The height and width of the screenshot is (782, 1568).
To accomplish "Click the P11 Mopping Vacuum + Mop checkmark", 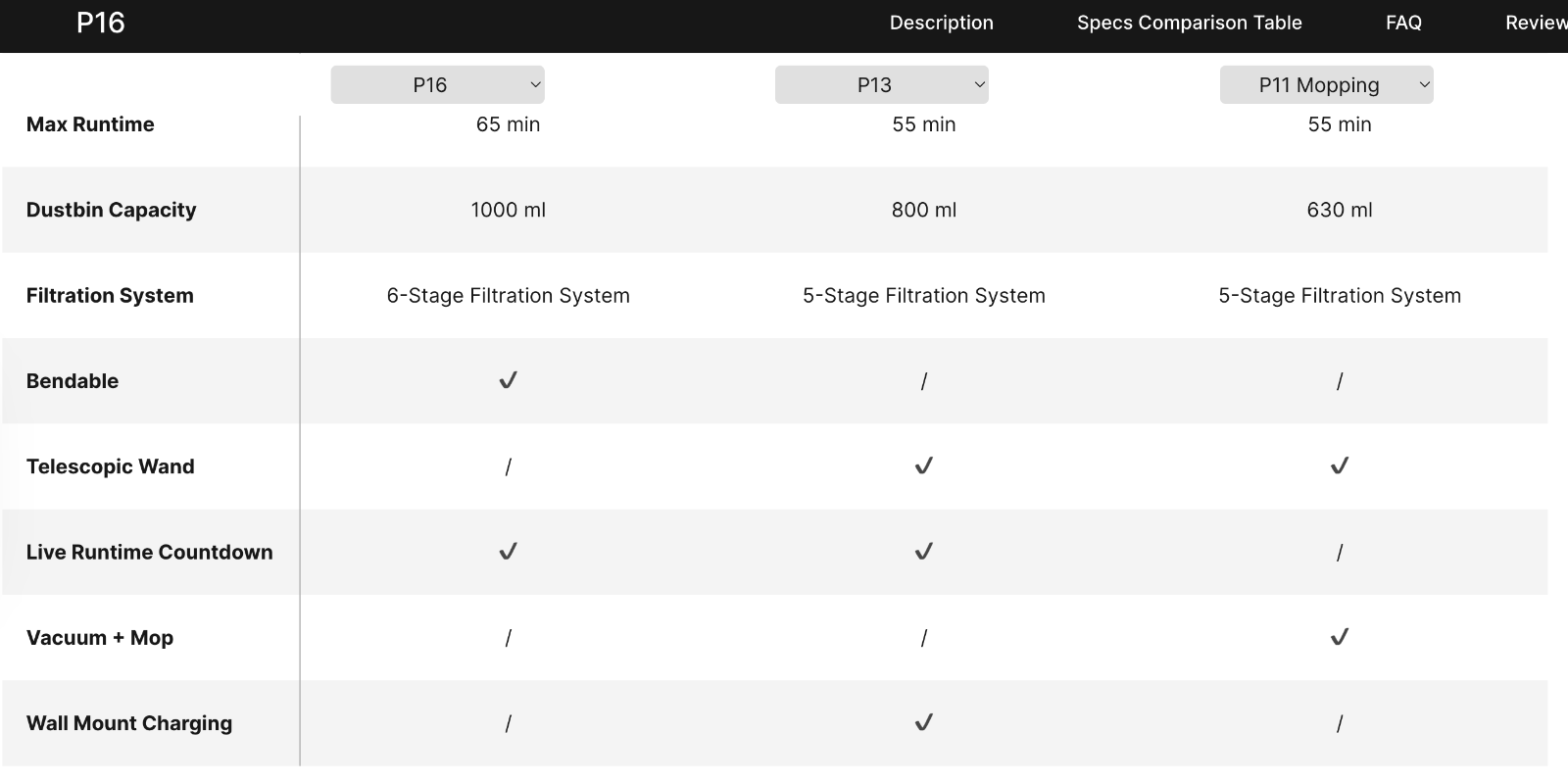I will [1339, 637].
